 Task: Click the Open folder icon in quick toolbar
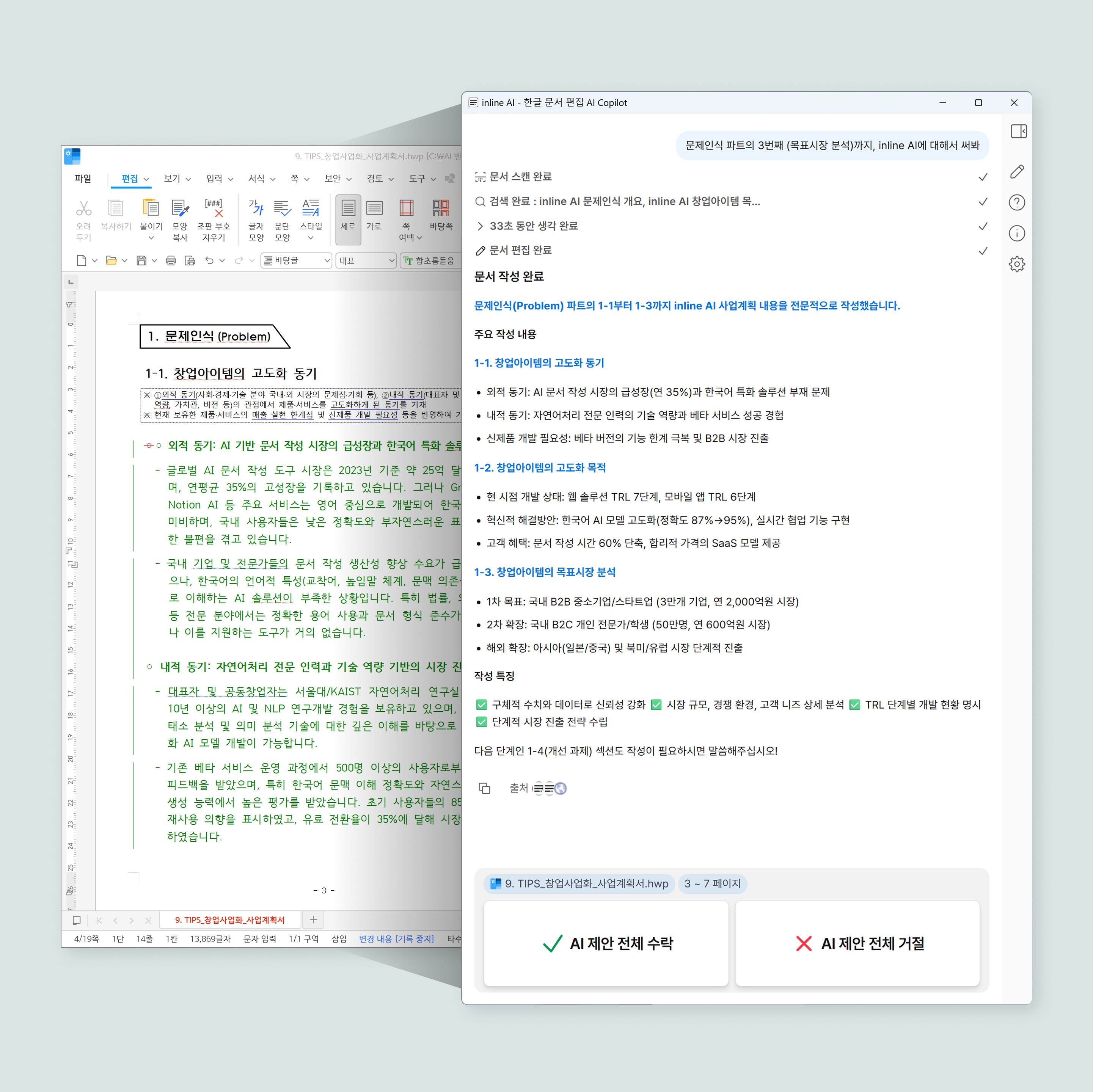click(x=111, y=261)
